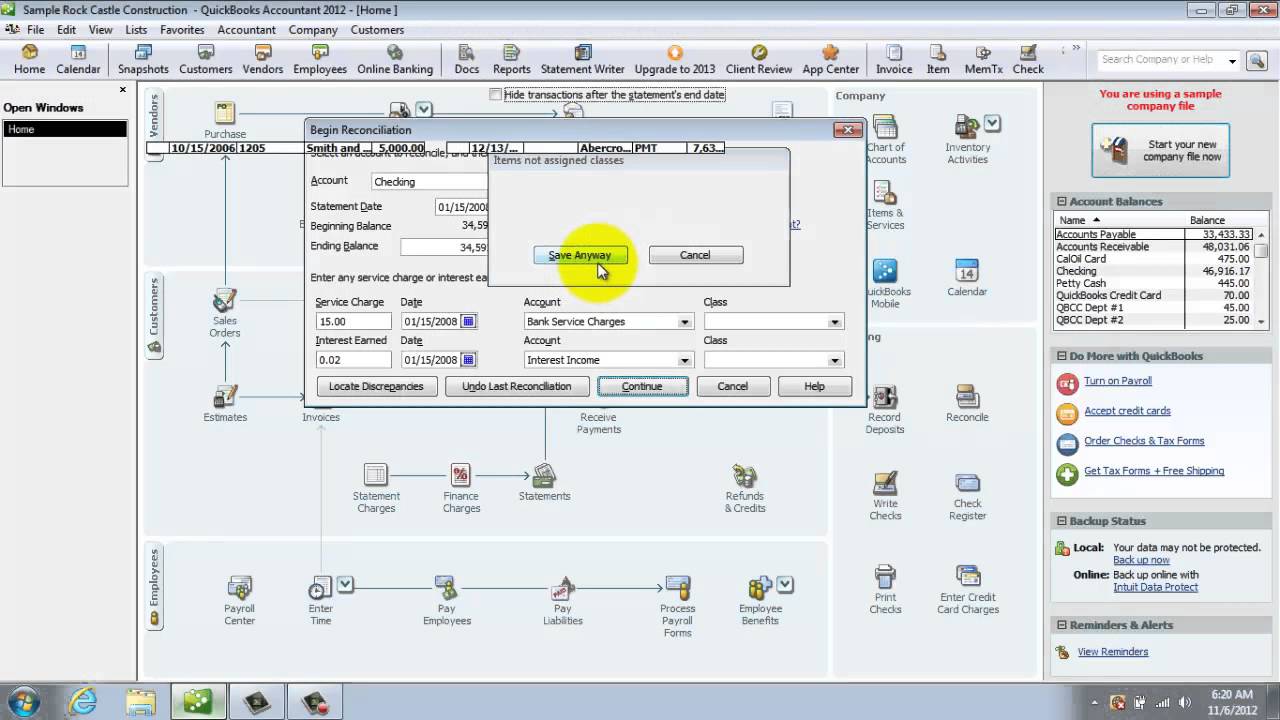Image resolution: width=1280 pixels, height=720 pixels.
Task: Open the Accountant menu
Action: point(247,30)
